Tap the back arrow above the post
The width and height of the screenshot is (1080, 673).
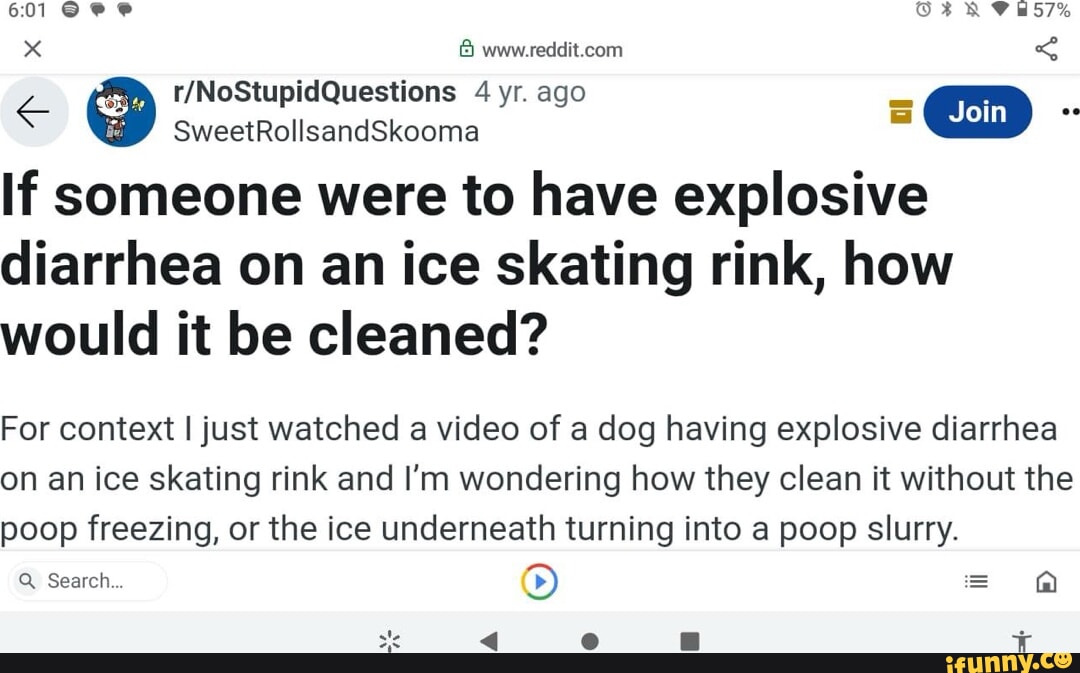(34, 111)
